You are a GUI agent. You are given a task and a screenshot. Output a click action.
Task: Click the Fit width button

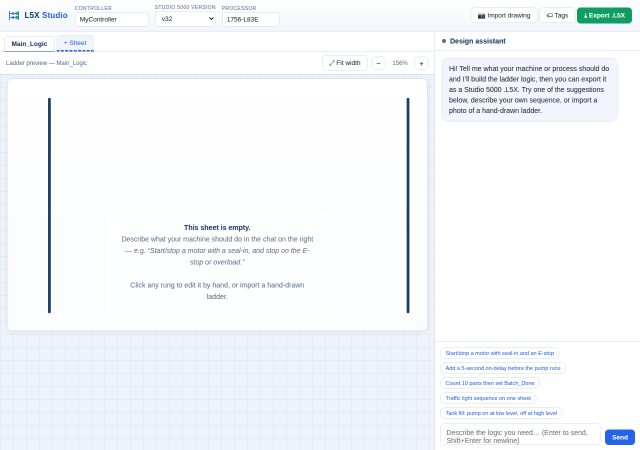click(344, 63)
